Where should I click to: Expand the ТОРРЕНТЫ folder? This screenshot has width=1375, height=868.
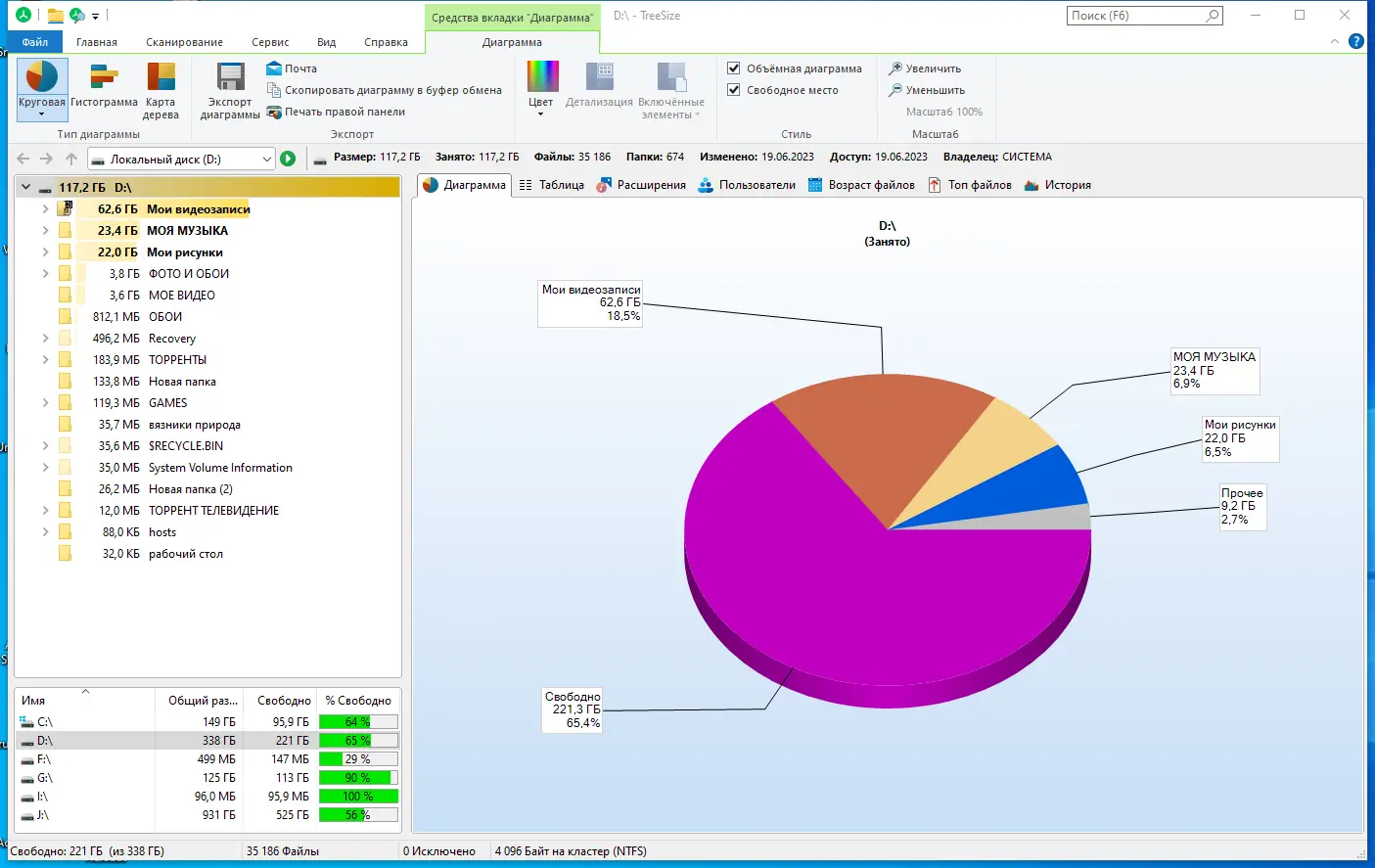45,360
